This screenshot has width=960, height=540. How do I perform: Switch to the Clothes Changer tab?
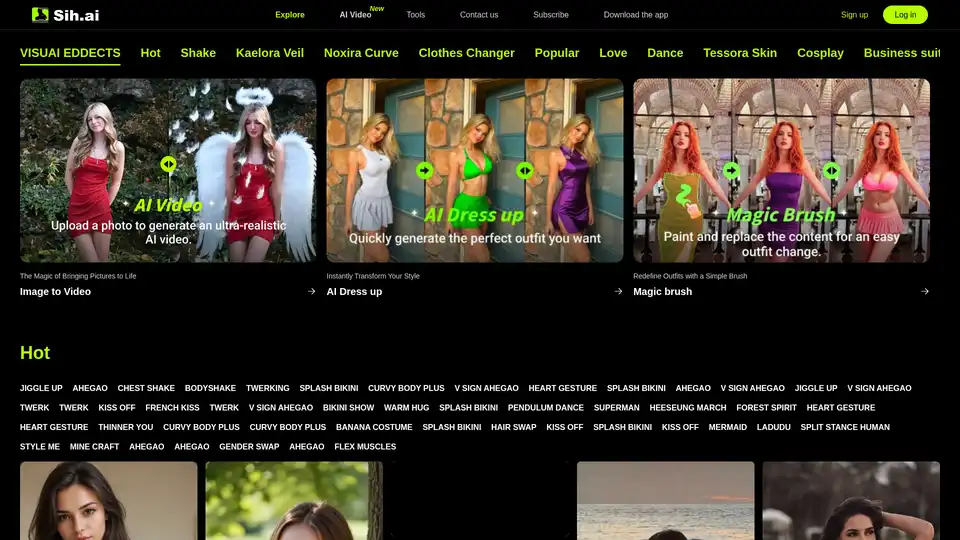tap(466, 53)
